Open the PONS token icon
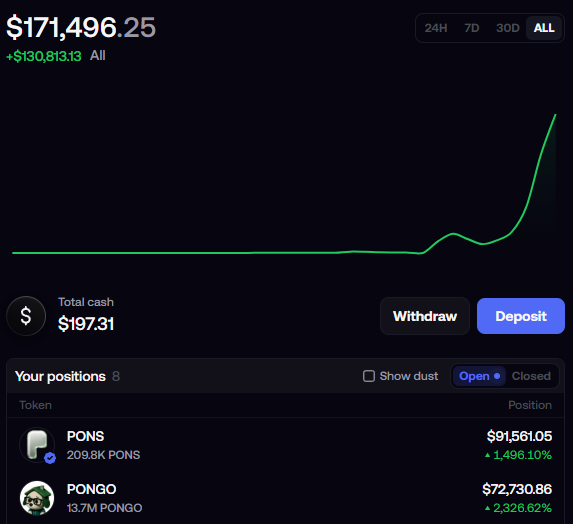The width and height of the screenshot is (573, 524). click(37, 445)
